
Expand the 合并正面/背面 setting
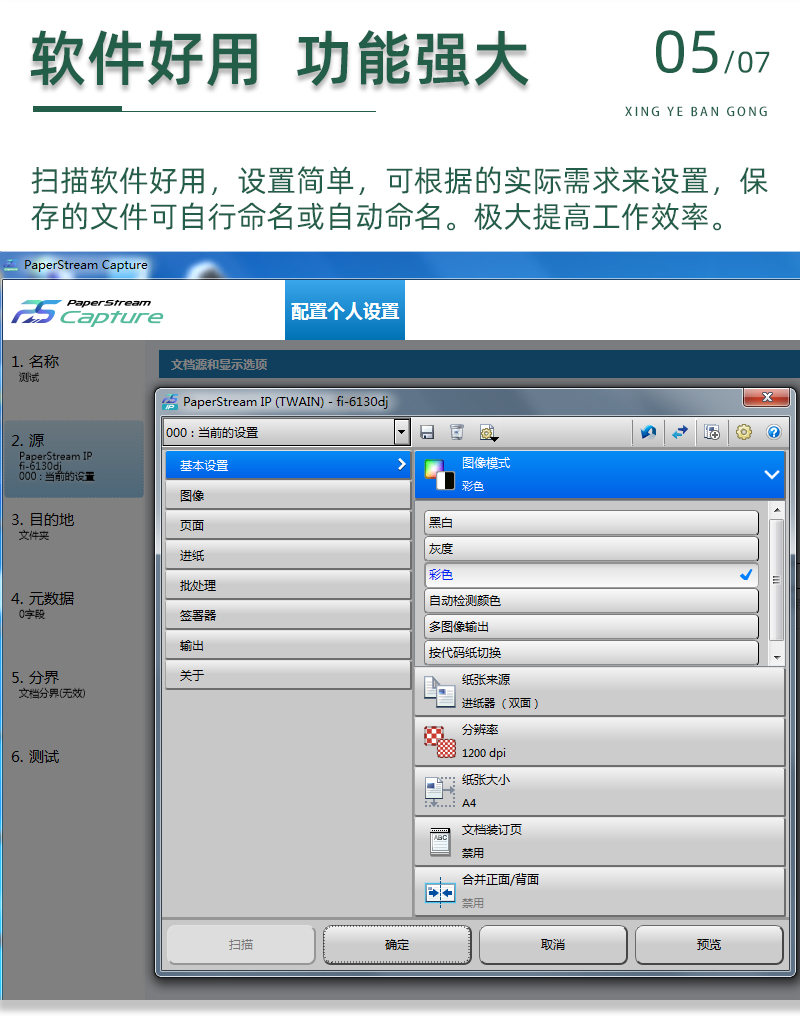(x=600, y=892)
